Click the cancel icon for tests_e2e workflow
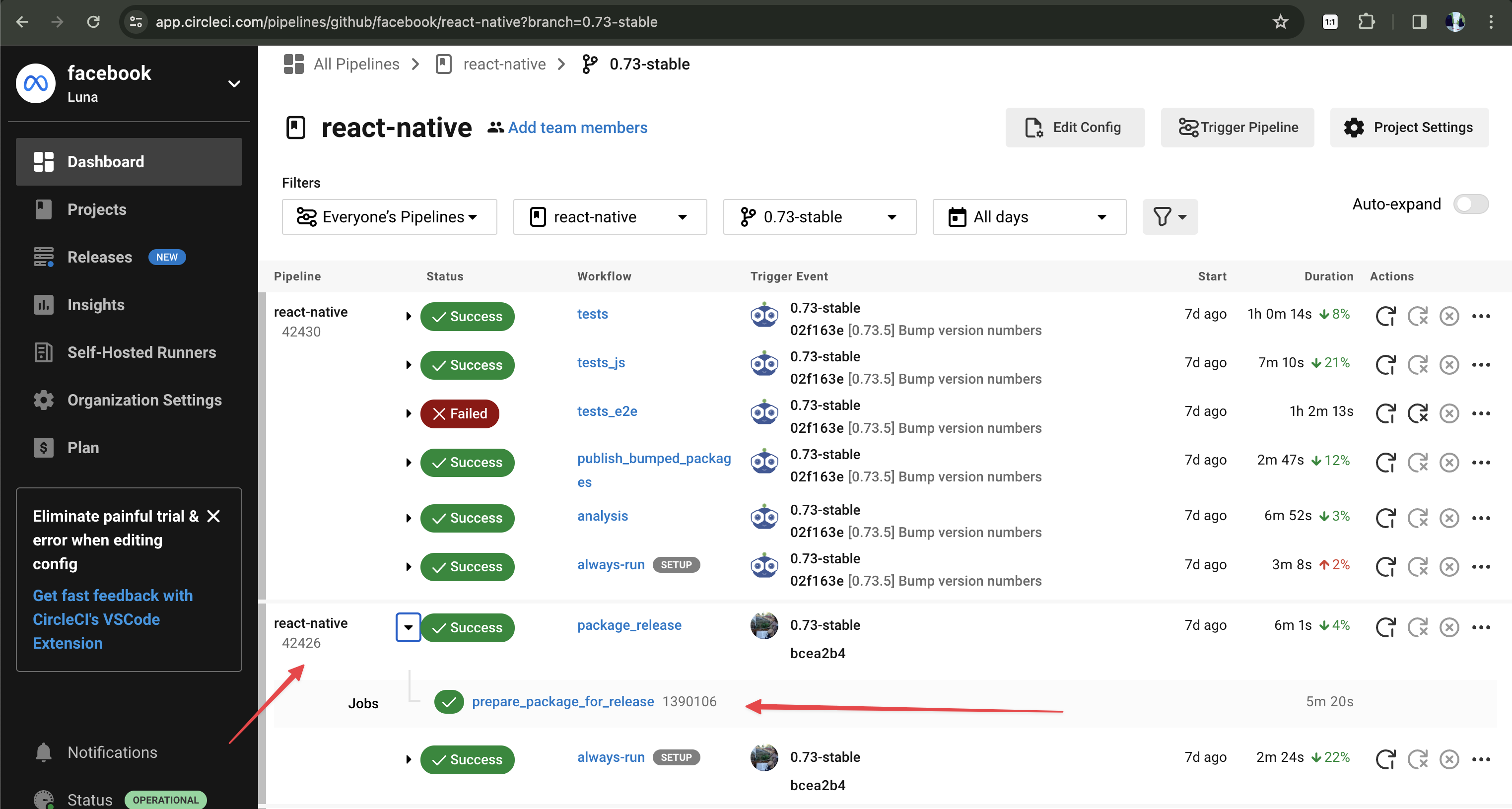 tap(1450, 413)
